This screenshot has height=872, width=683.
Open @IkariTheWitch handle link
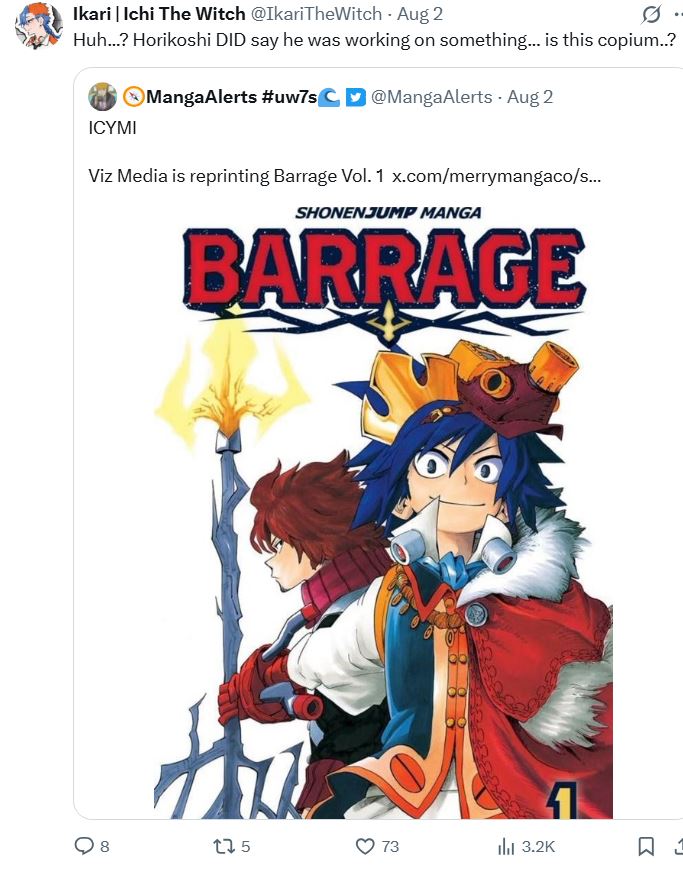316,14
